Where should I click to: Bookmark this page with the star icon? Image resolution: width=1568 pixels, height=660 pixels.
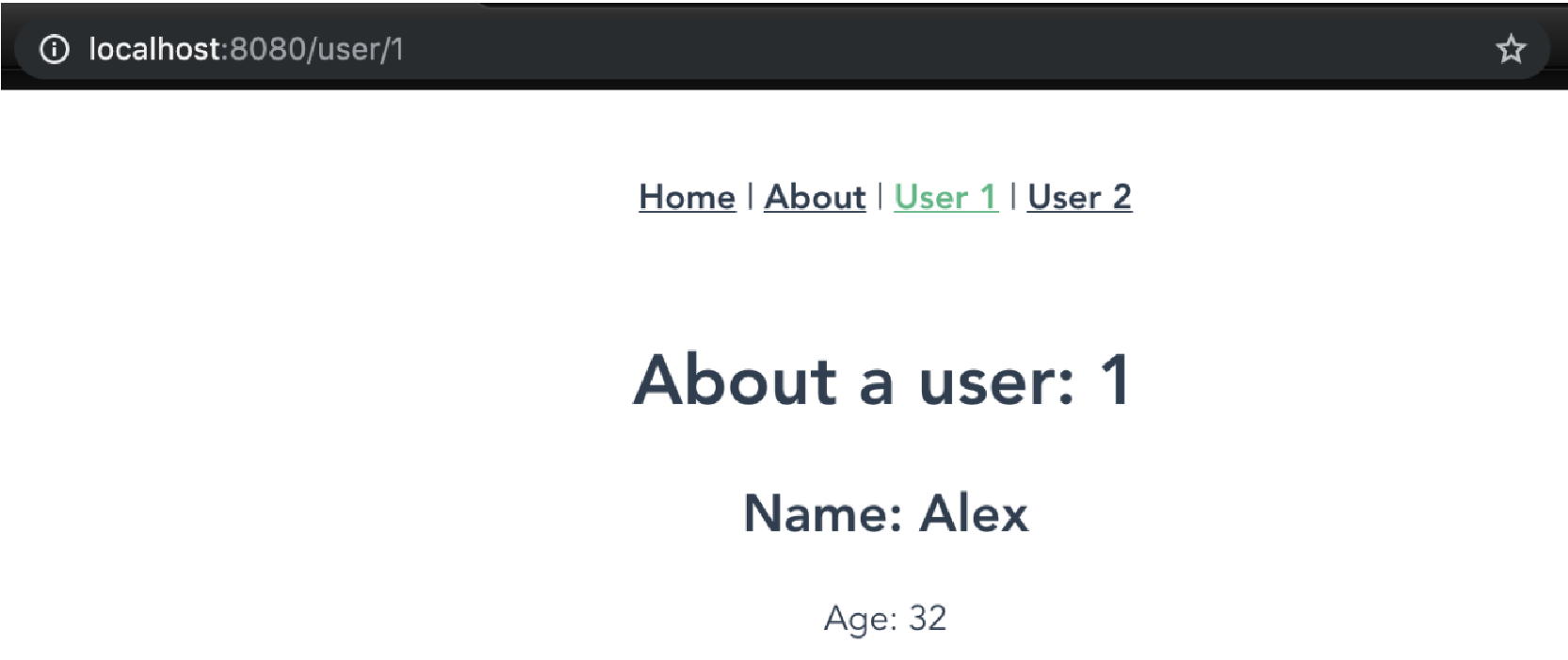(1511, 49)
